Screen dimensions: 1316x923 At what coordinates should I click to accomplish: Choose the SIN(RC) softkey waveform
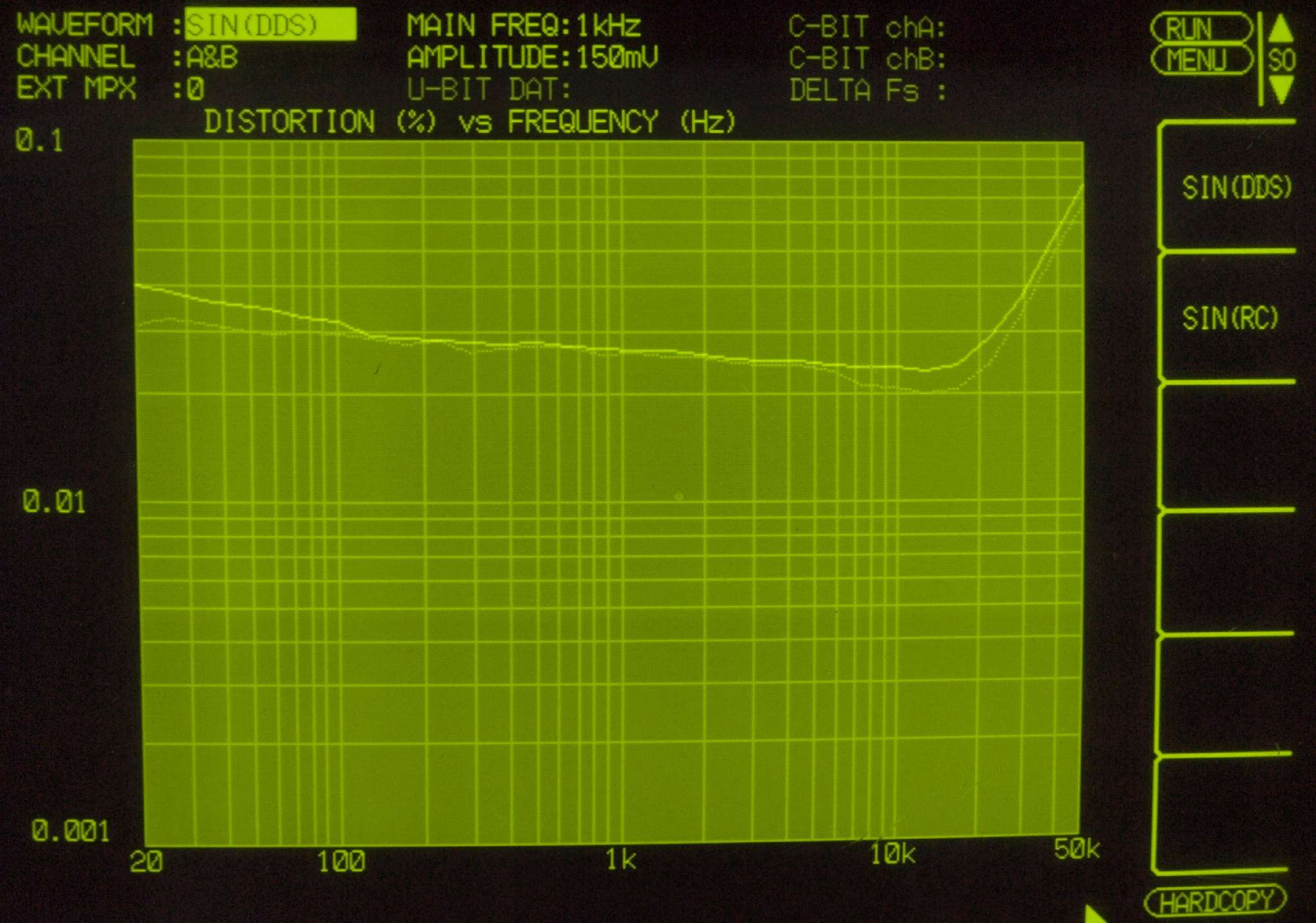coord(1230,318)
